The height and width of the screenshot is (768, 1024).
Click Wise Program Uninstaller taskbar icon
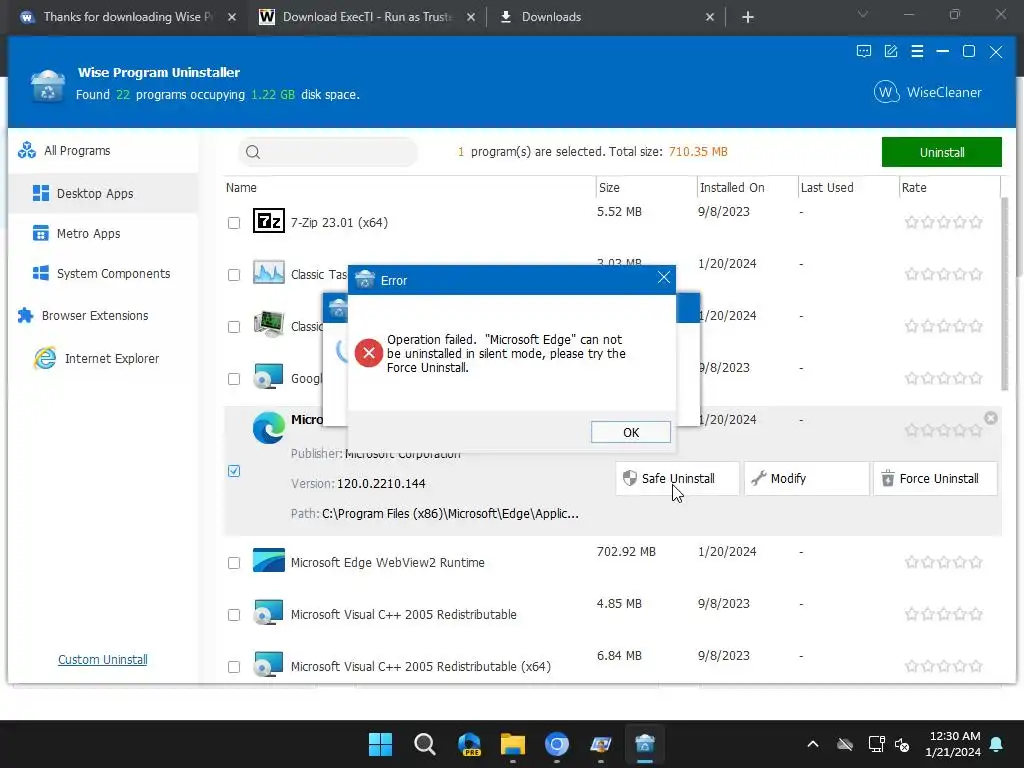tap(645, 744)
